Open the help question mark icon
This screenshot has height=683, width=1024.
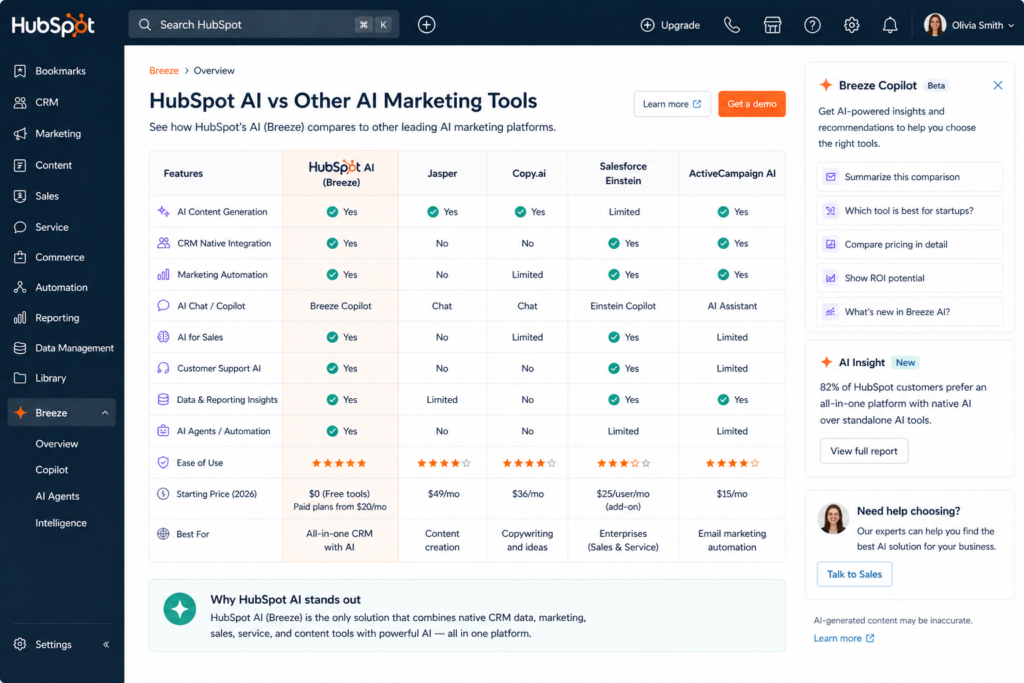(812, 25)
